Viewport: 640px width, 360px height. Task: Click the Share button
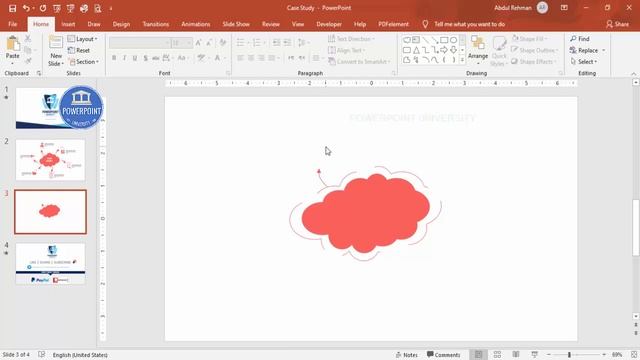(x=618, y=24)
